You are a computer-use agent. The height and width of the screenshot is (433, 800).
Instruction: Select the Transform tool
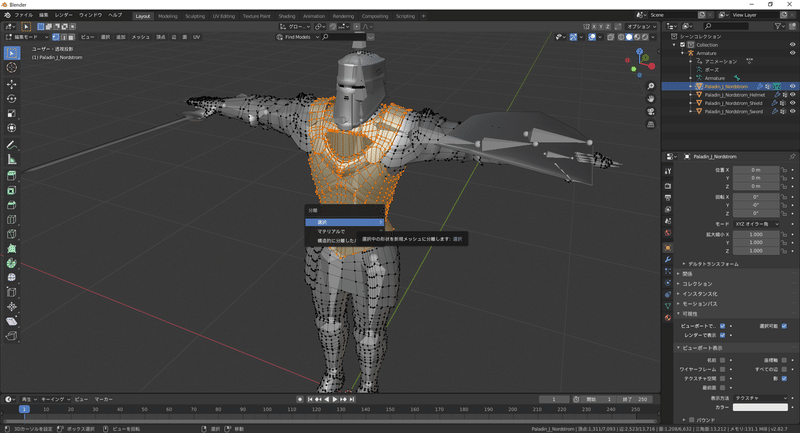(x=12, y=128)
